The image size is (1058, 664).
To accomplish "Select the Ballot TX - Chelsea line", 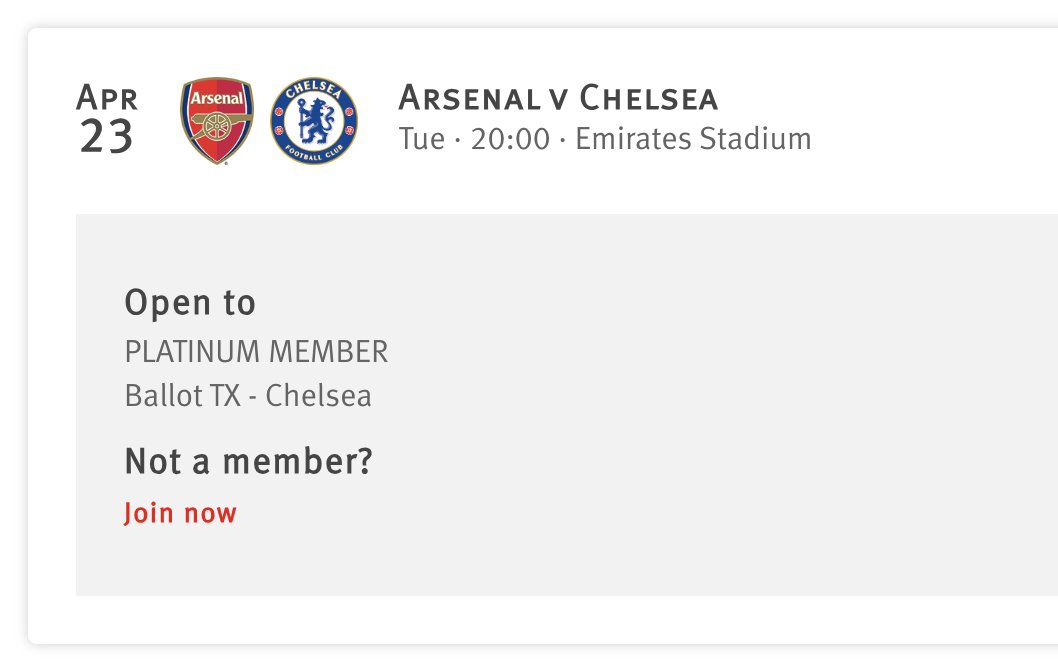I will 248,395.
